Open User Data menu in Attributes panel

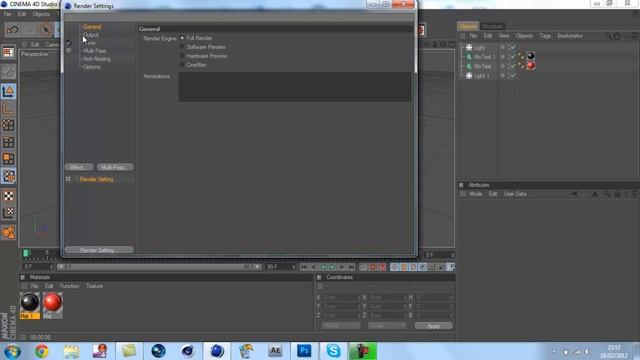[515, 194]
